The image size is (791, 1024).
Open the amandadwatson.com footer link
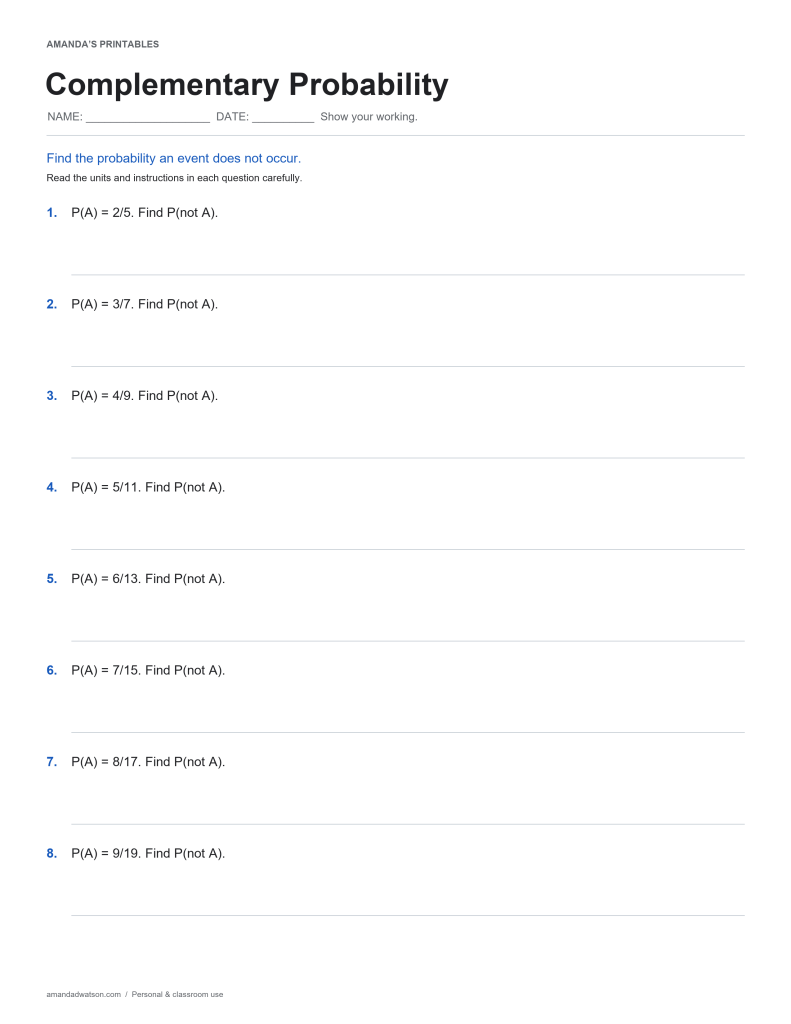point(84,994)
